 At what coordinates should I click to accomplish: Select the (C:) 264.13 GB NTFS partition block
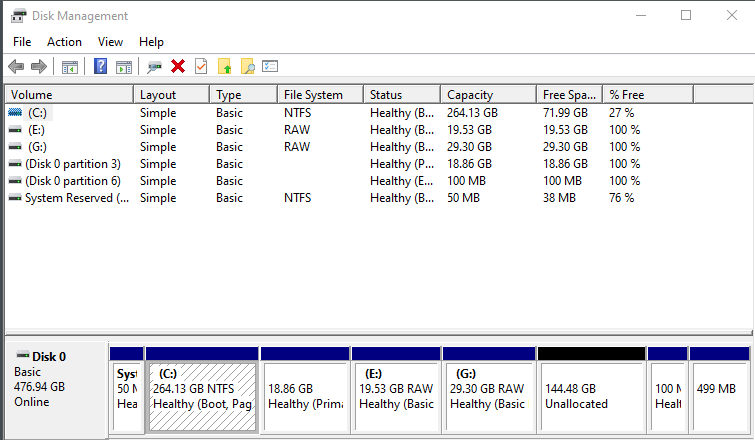202,389
